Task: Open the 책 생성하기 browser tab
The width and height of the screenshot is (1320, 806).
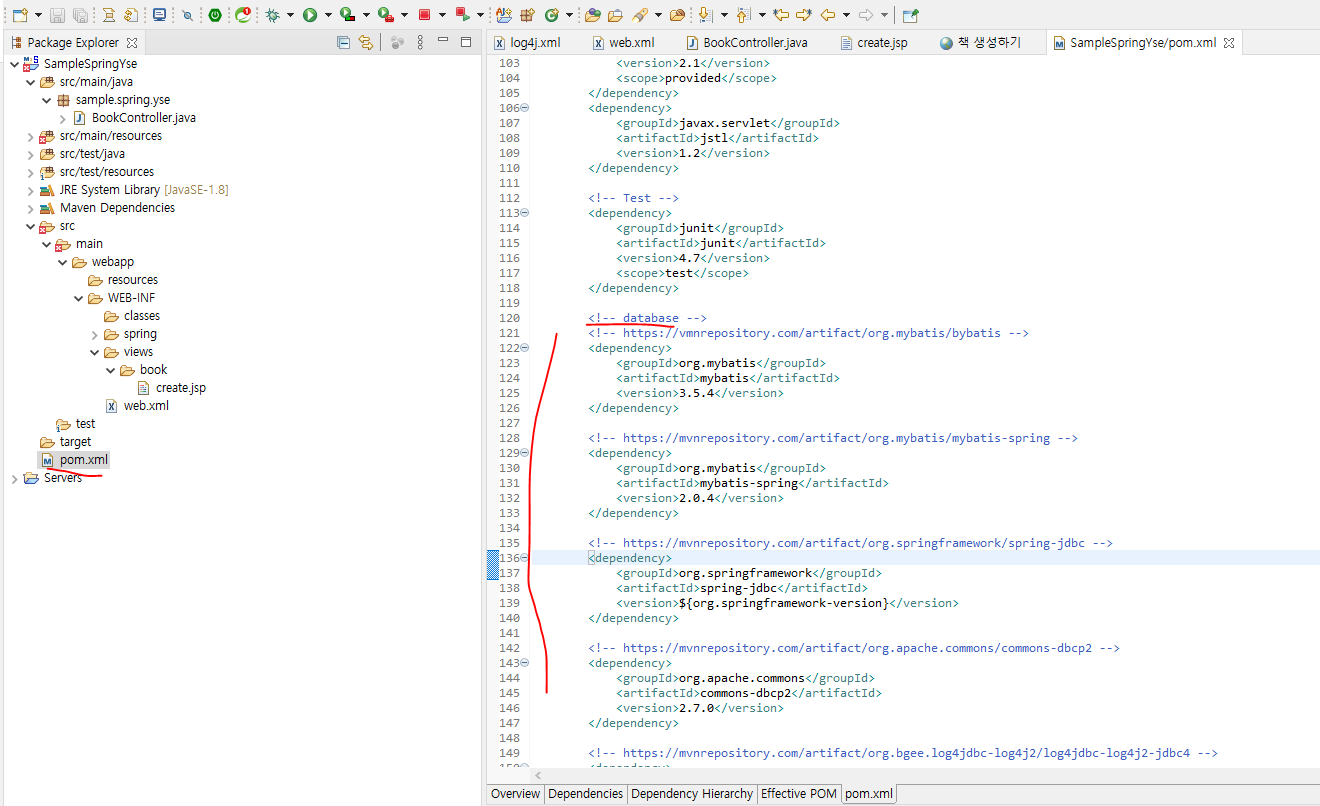Action: pyautogui.click(x=980, y=43)
